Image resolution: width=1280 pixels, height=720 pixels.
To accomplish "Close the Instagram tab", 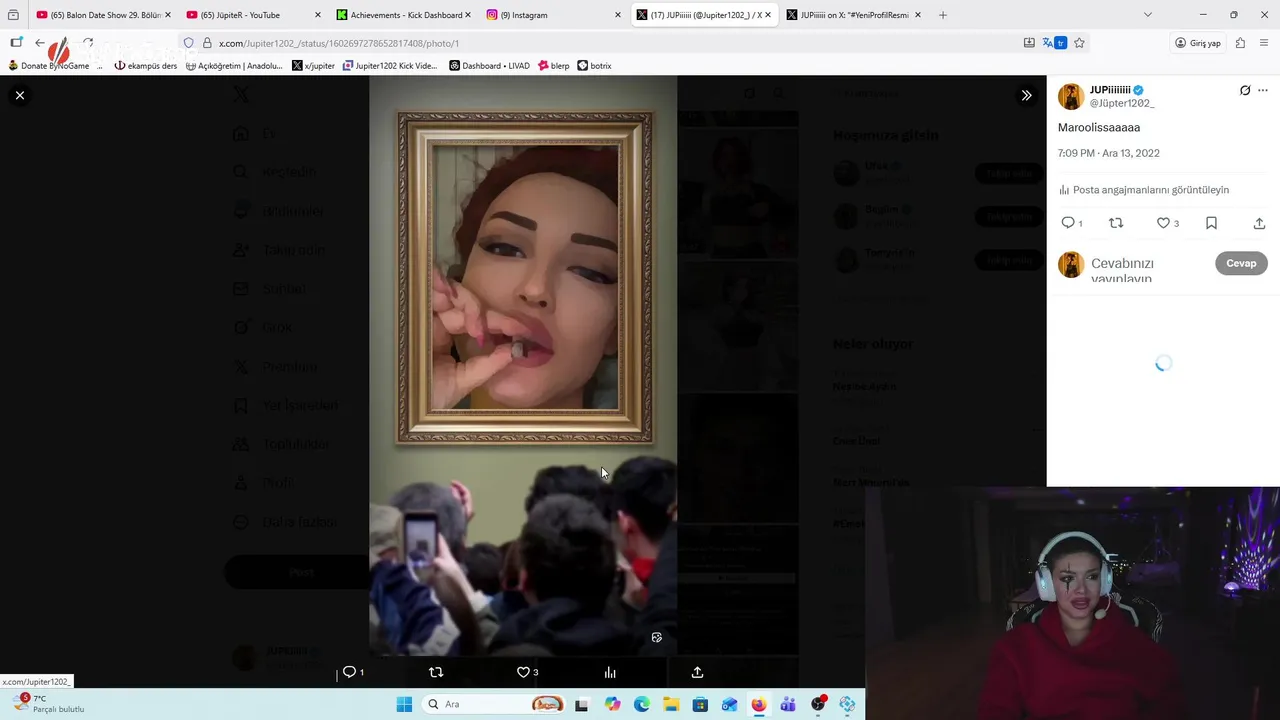I will click(617, 15).
